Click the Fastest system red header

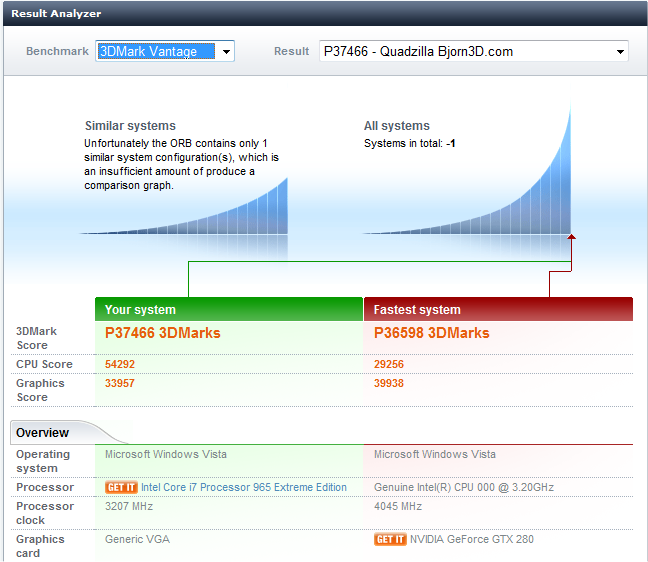click(498, 310)
